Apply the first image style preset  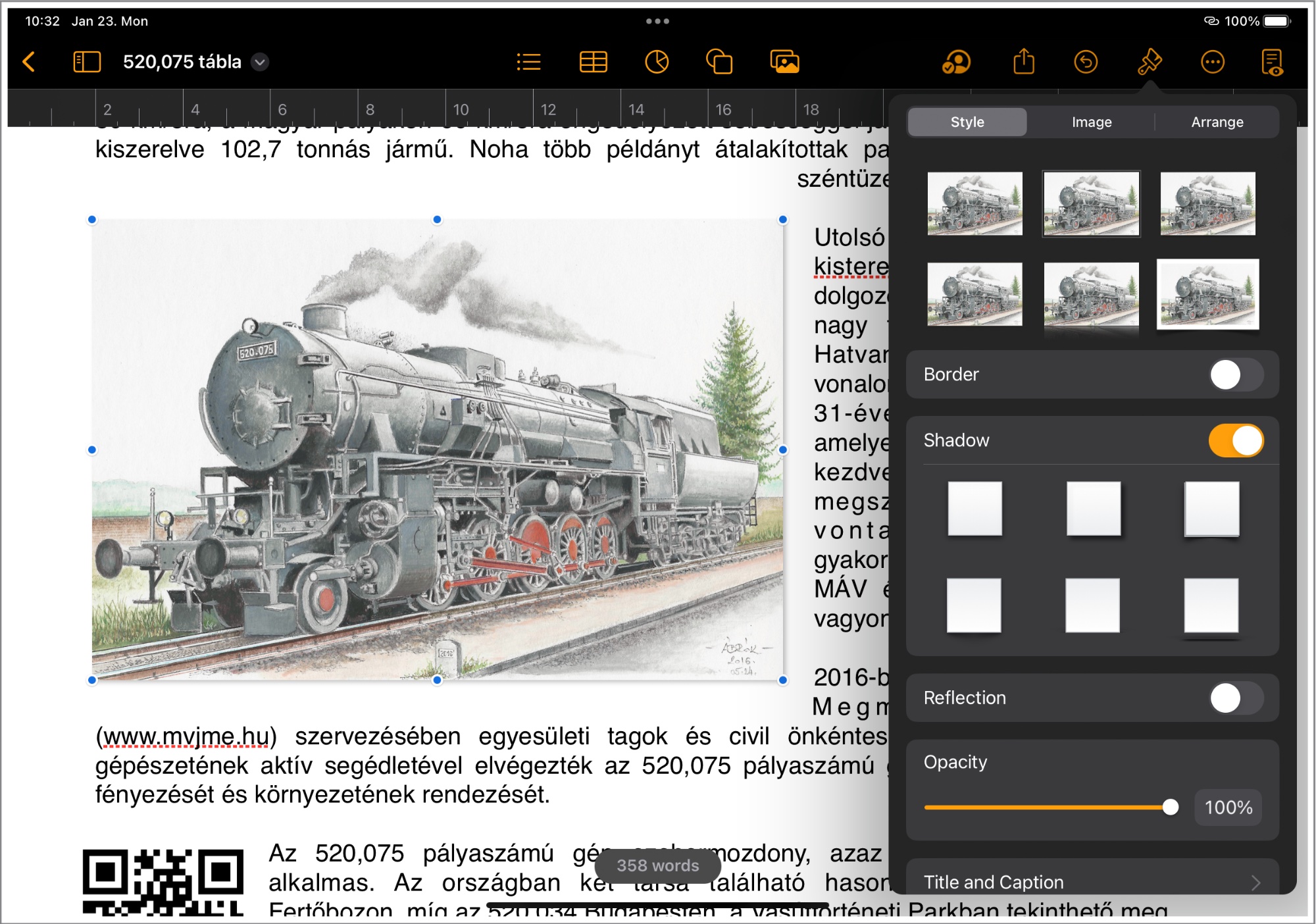[974, 203]
